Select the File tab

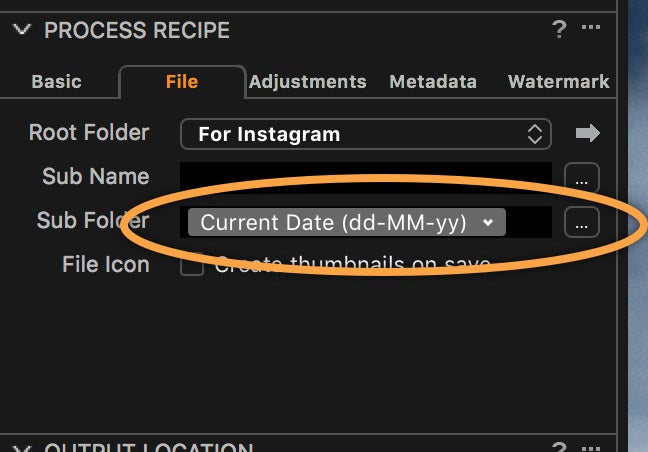coord(182,81)
